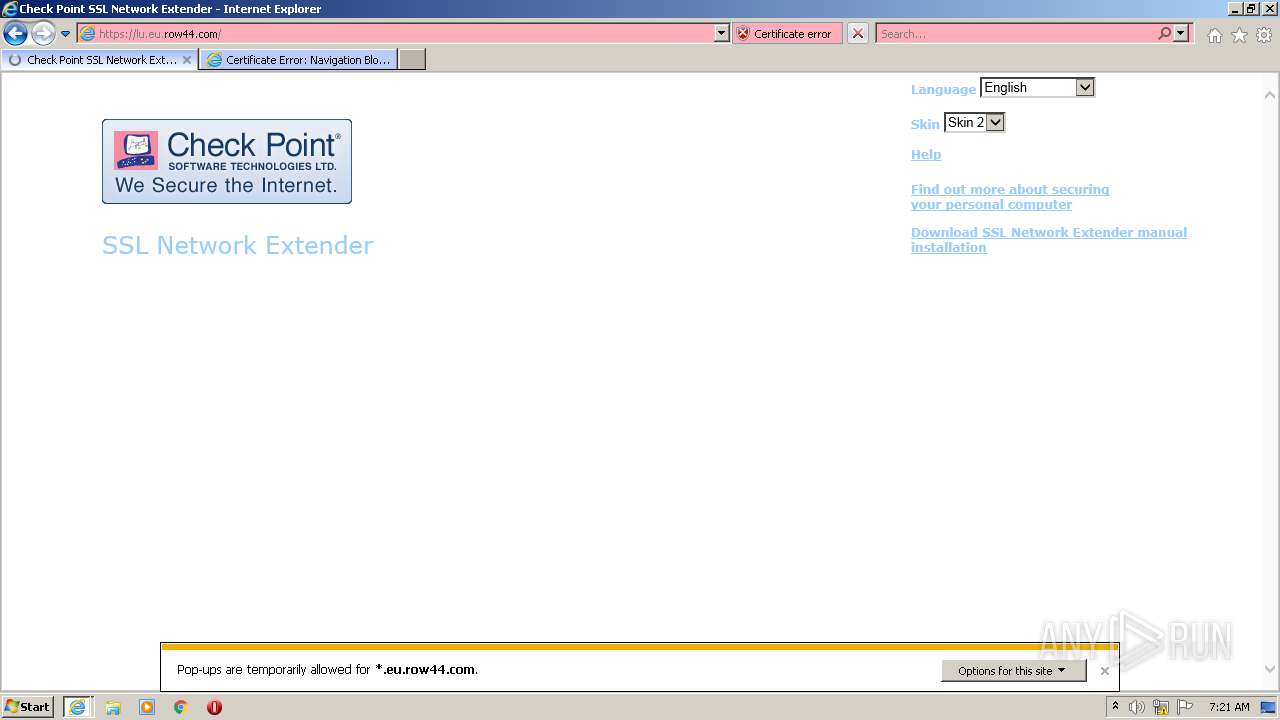The height and width of the screenshot is (720, 1280).
Task: Open a new blank tab
Action: coord(412,60)
